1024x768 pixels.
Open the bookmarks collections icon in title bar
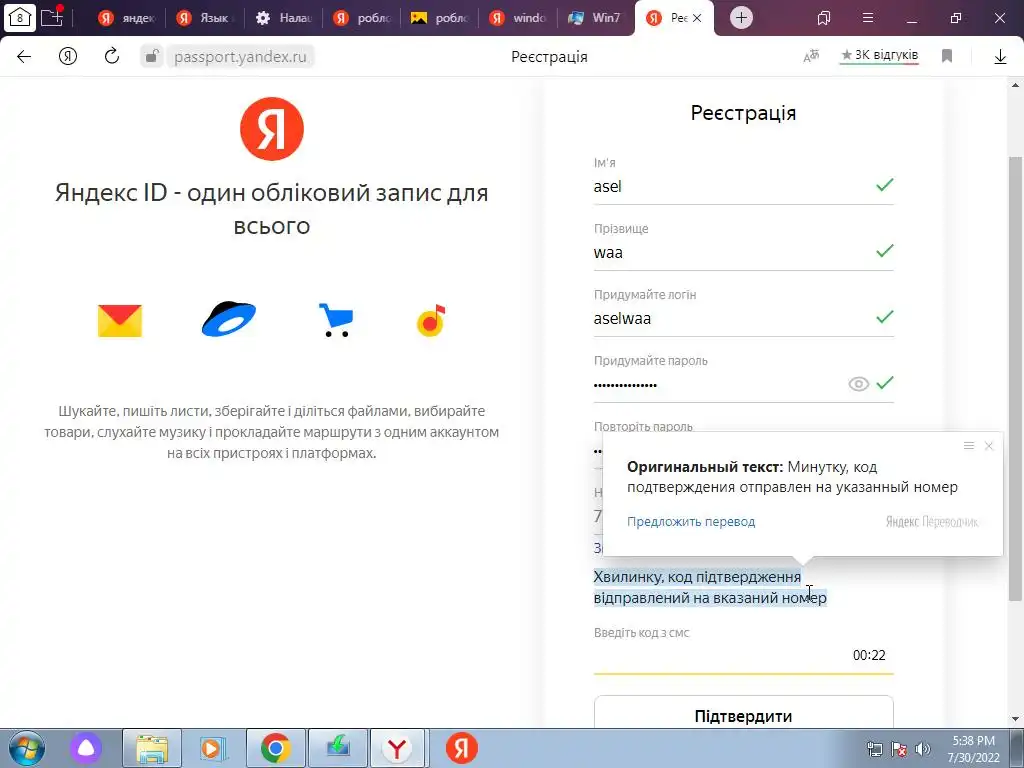(824, 18)
